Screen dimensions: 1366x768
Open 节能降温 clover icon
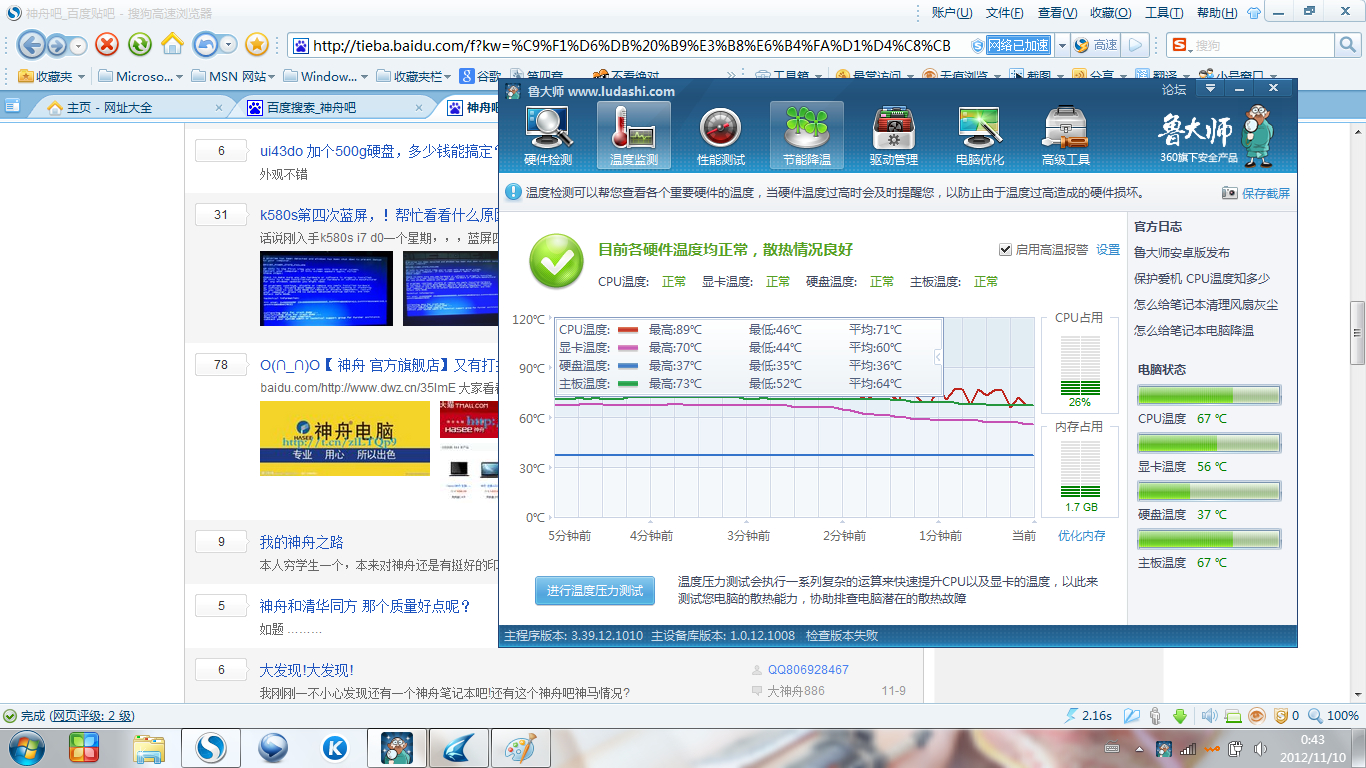pos(807,135)
